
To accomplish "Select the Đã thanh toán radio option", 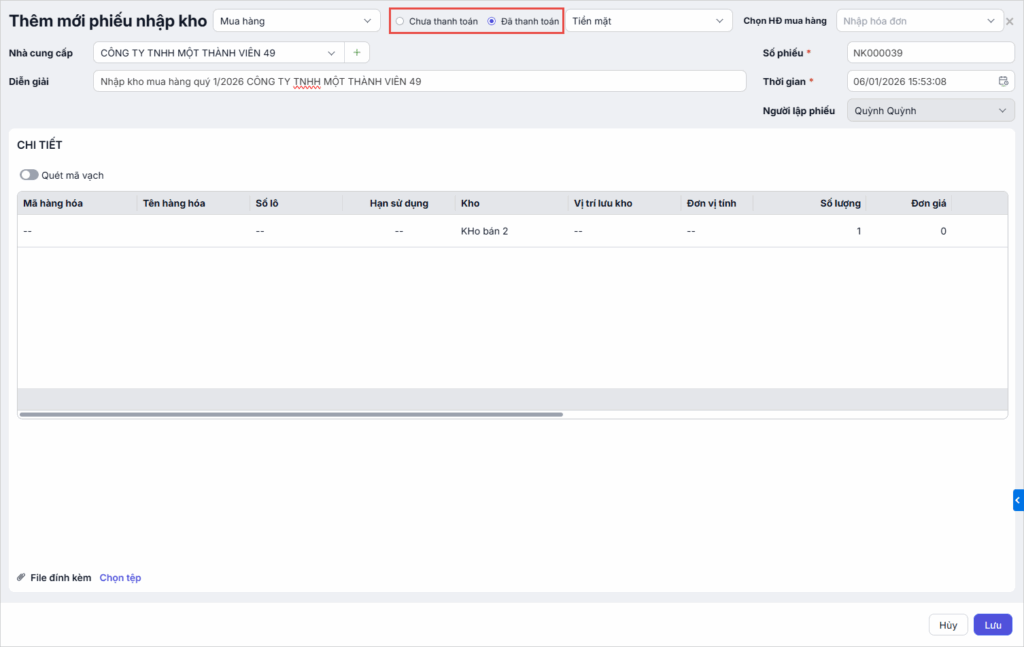I will (x=492, y=22).
